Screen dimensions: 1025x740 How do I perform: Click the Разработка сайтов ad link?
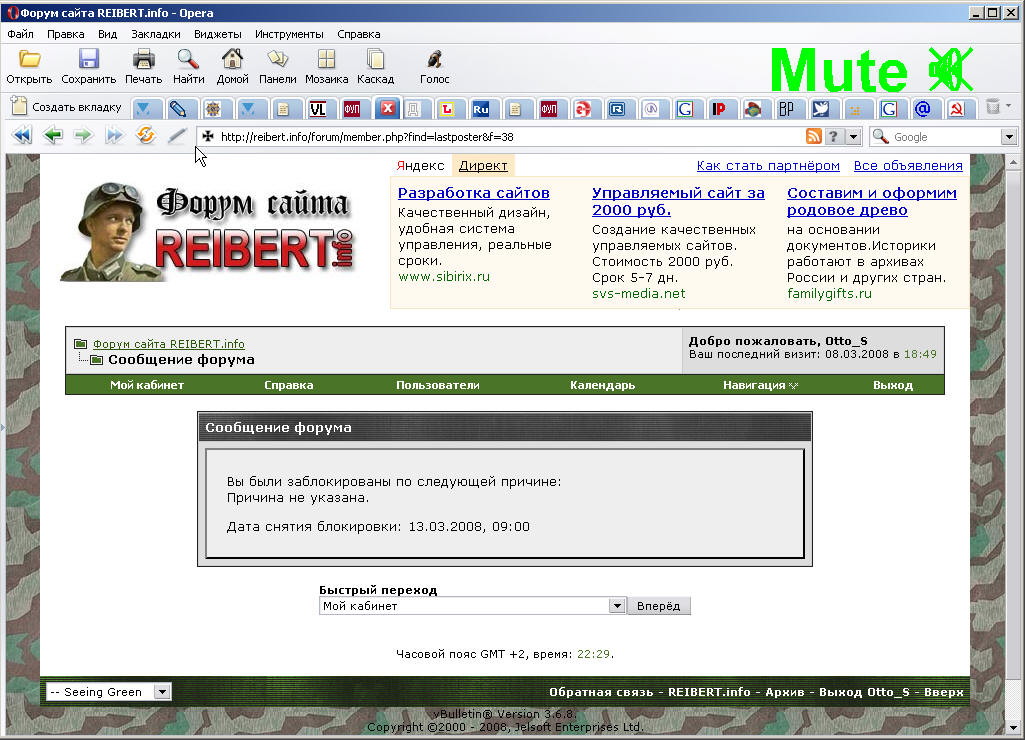pyautogui.click(x=473, y=193)
